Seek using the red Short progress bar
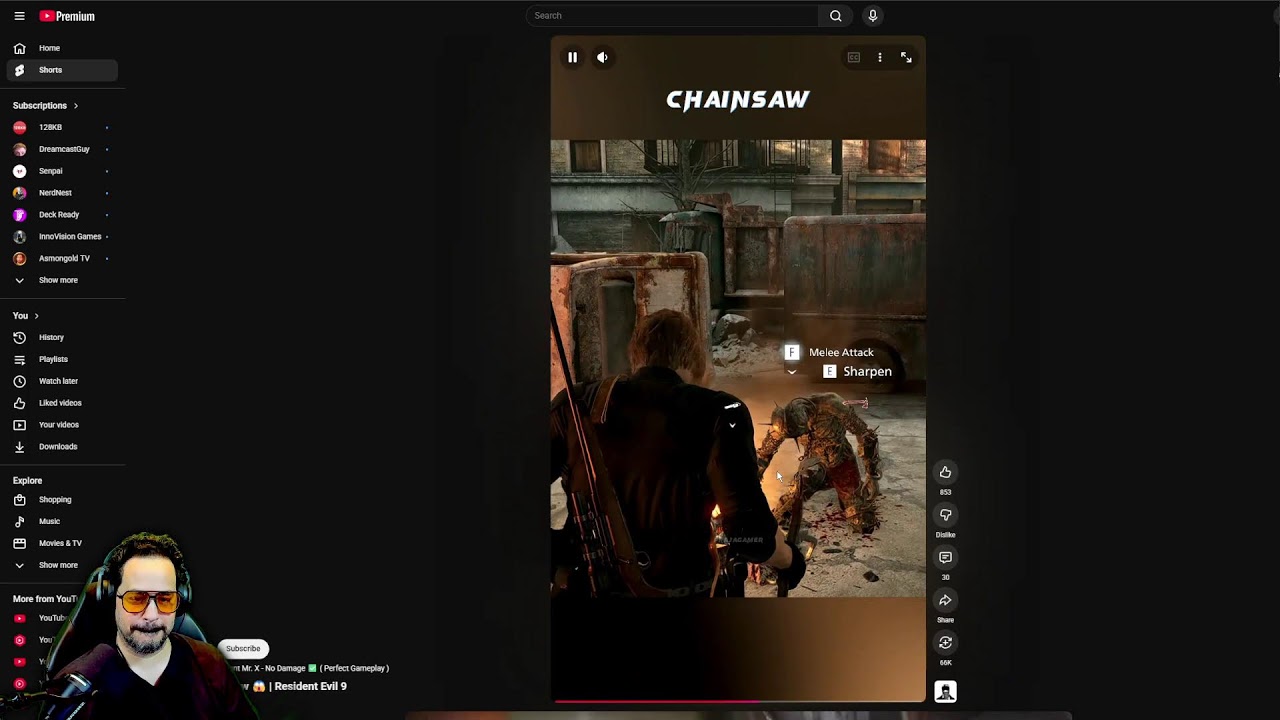This screenshot has height=720, width=1280. click(738, 701)
